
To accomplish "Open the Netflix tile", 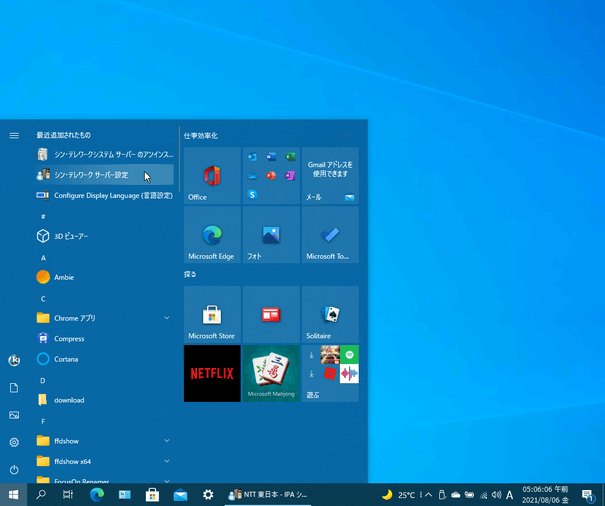I will (x=212, y=374).
